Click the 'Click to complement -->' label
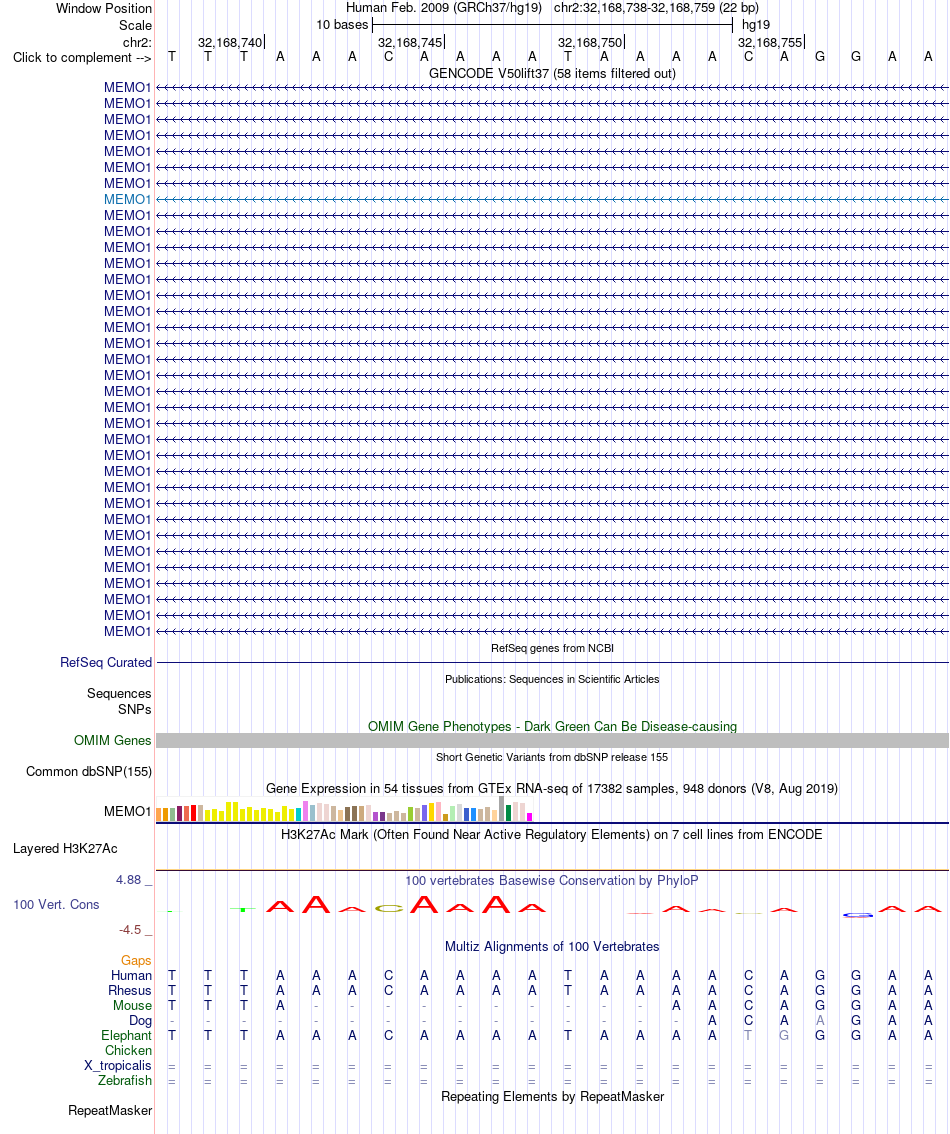This screenshot has height=1134, width=950. click(x=82, y=58)
